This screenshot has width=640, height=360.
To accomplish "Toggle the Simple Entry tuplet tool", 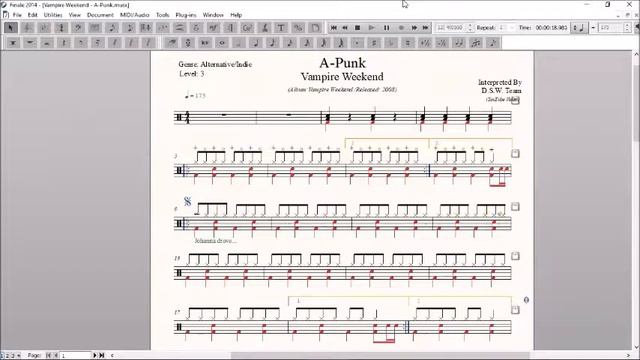I will click(476, 43).
